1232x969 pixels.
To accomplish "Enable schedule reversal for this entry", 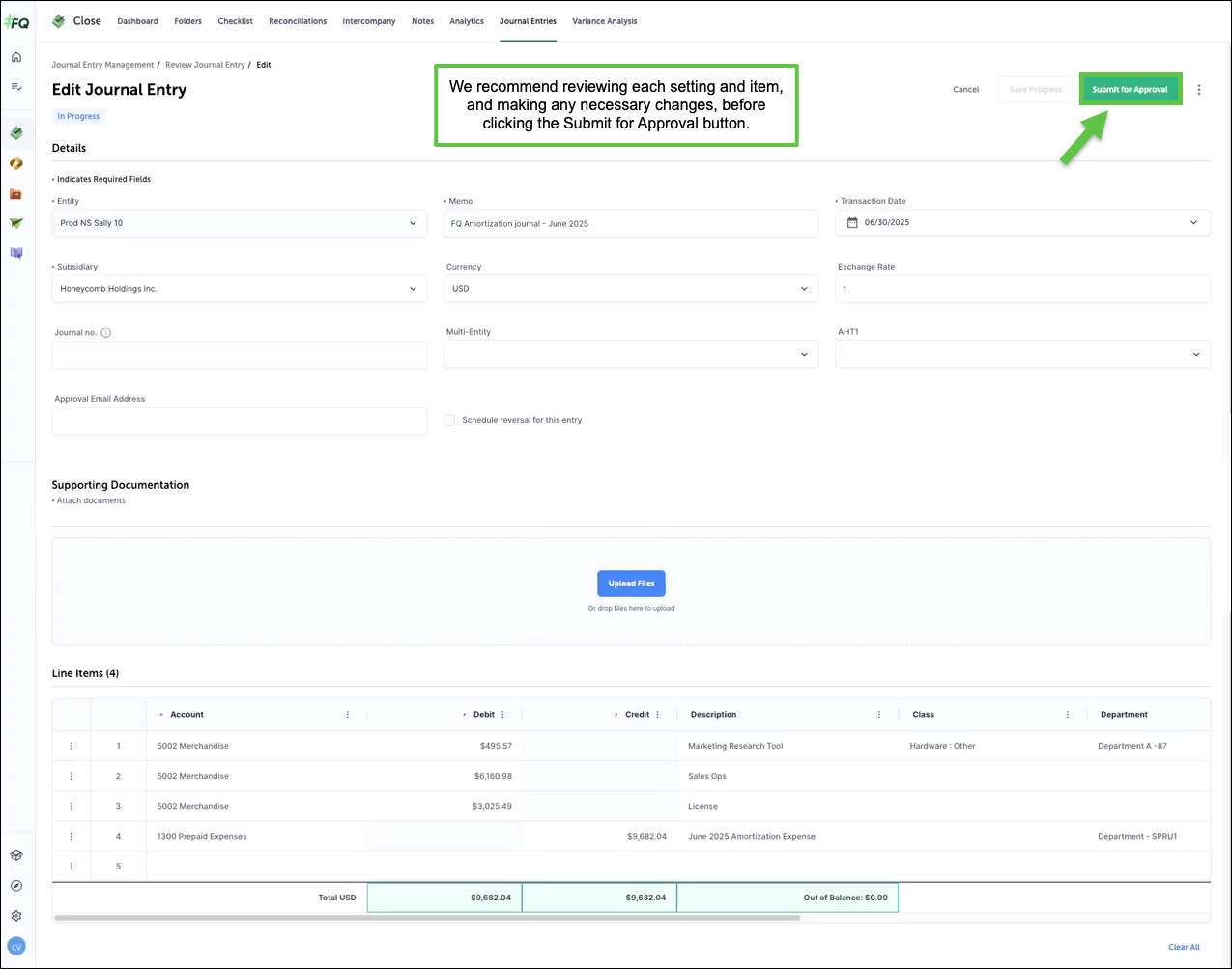I will pos(449,420).
